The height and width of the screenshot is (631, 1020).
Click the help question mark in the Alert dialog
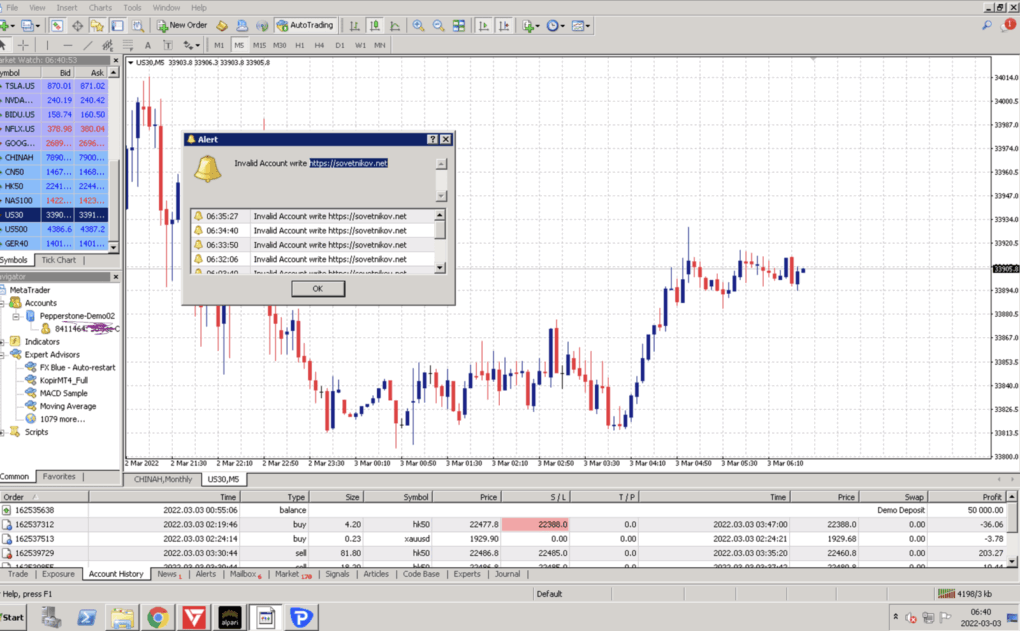click(433, 139)
